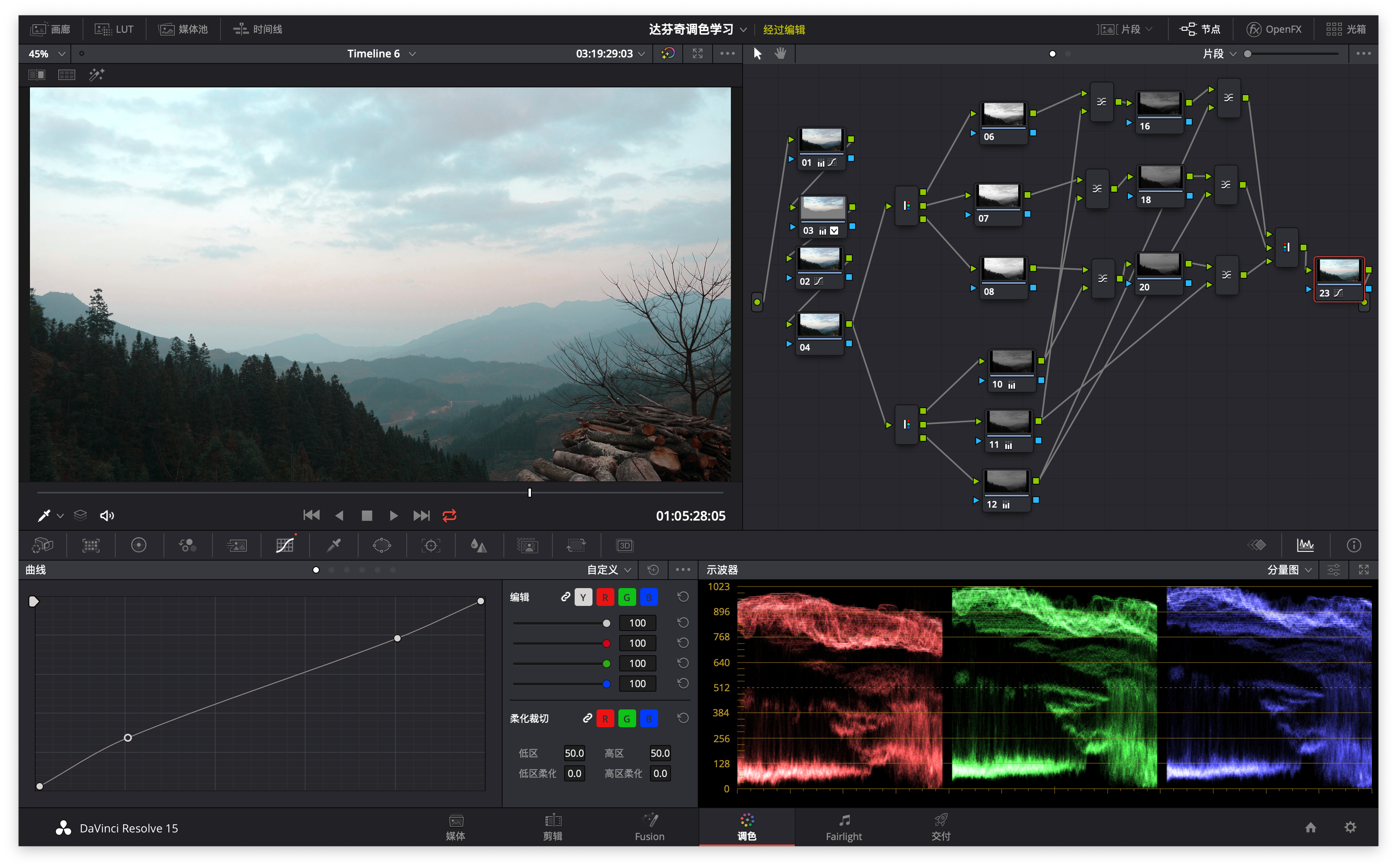
Task: Toggle the curve editing channel link icon
Action: 565,597
